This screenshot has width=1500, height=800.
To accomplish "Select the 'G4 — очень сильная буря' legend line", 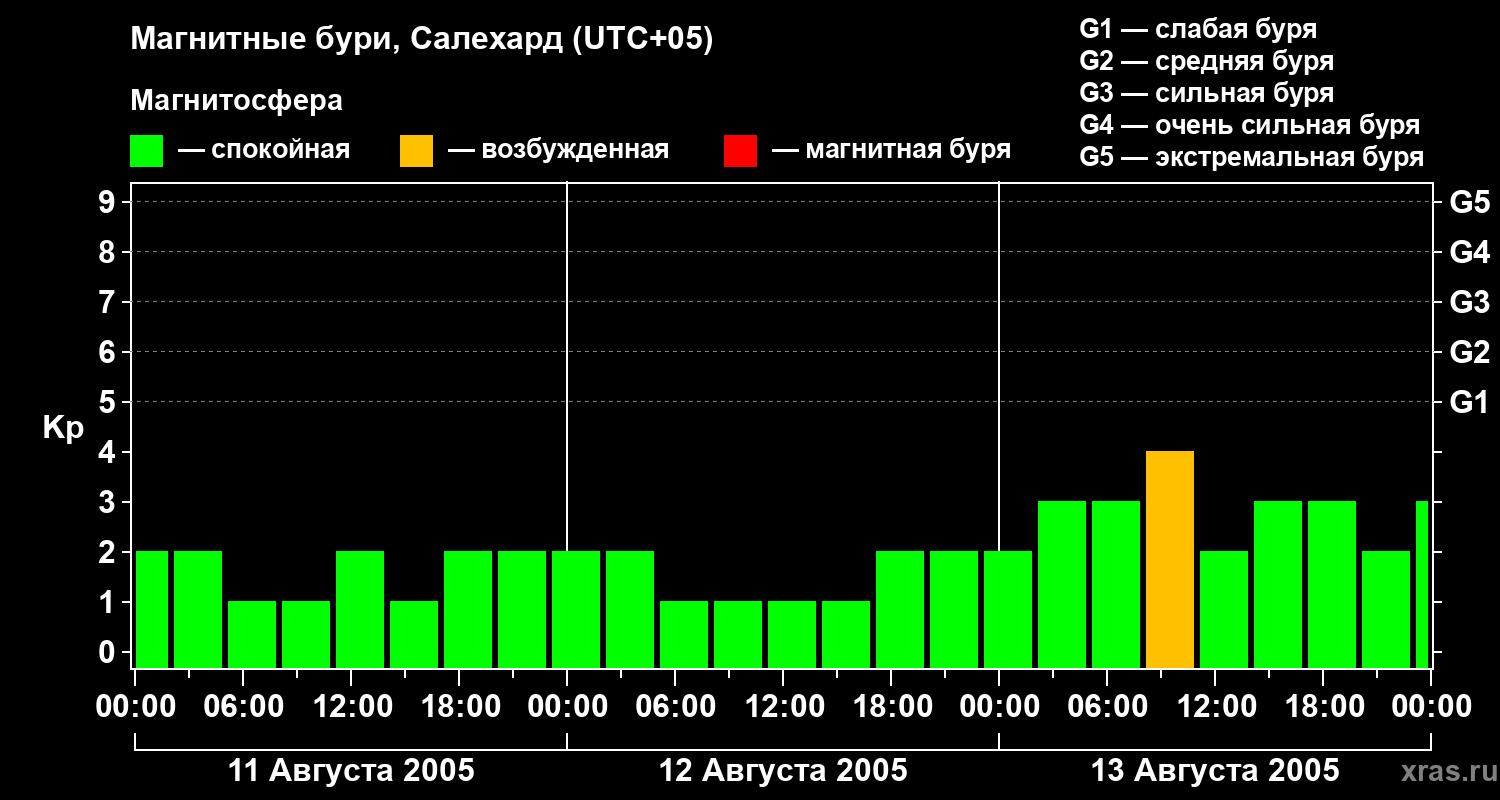I will pyautogui.click(x=1250, y=125).
